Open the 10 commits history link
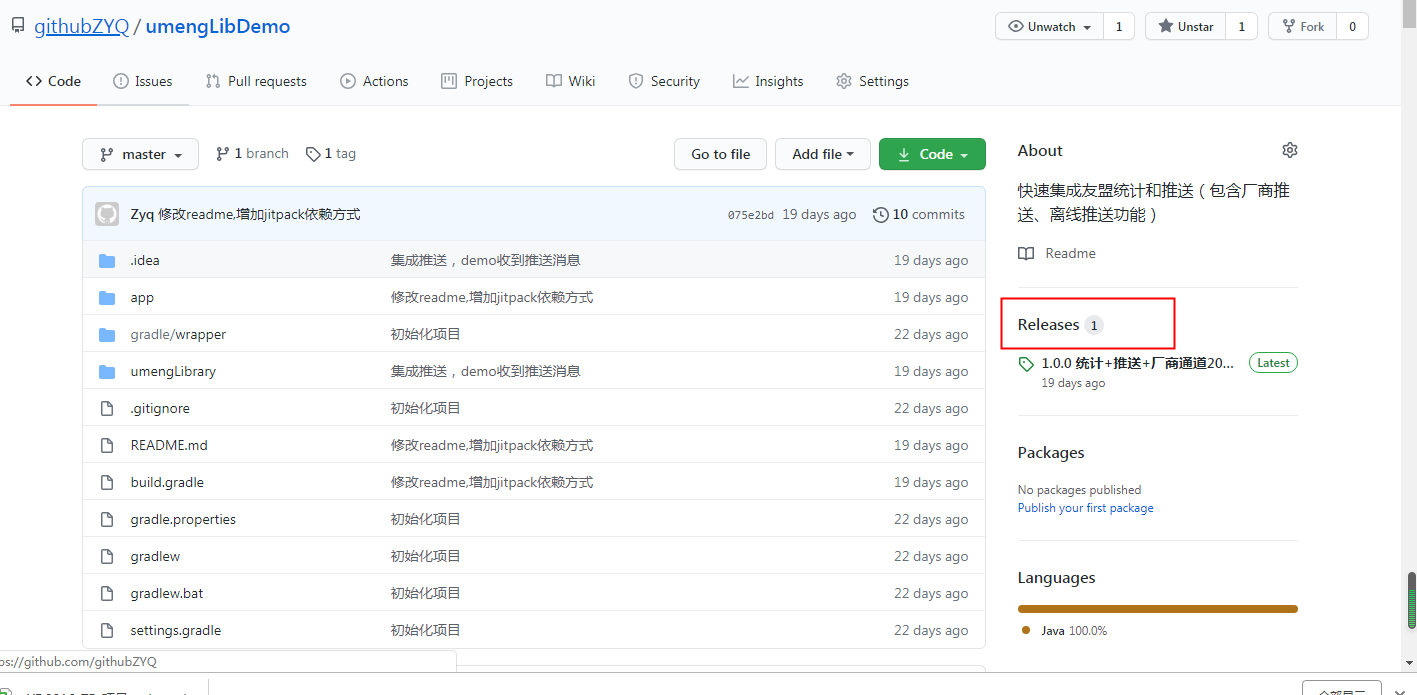1417x695 pixels. (x=919, y=214)
